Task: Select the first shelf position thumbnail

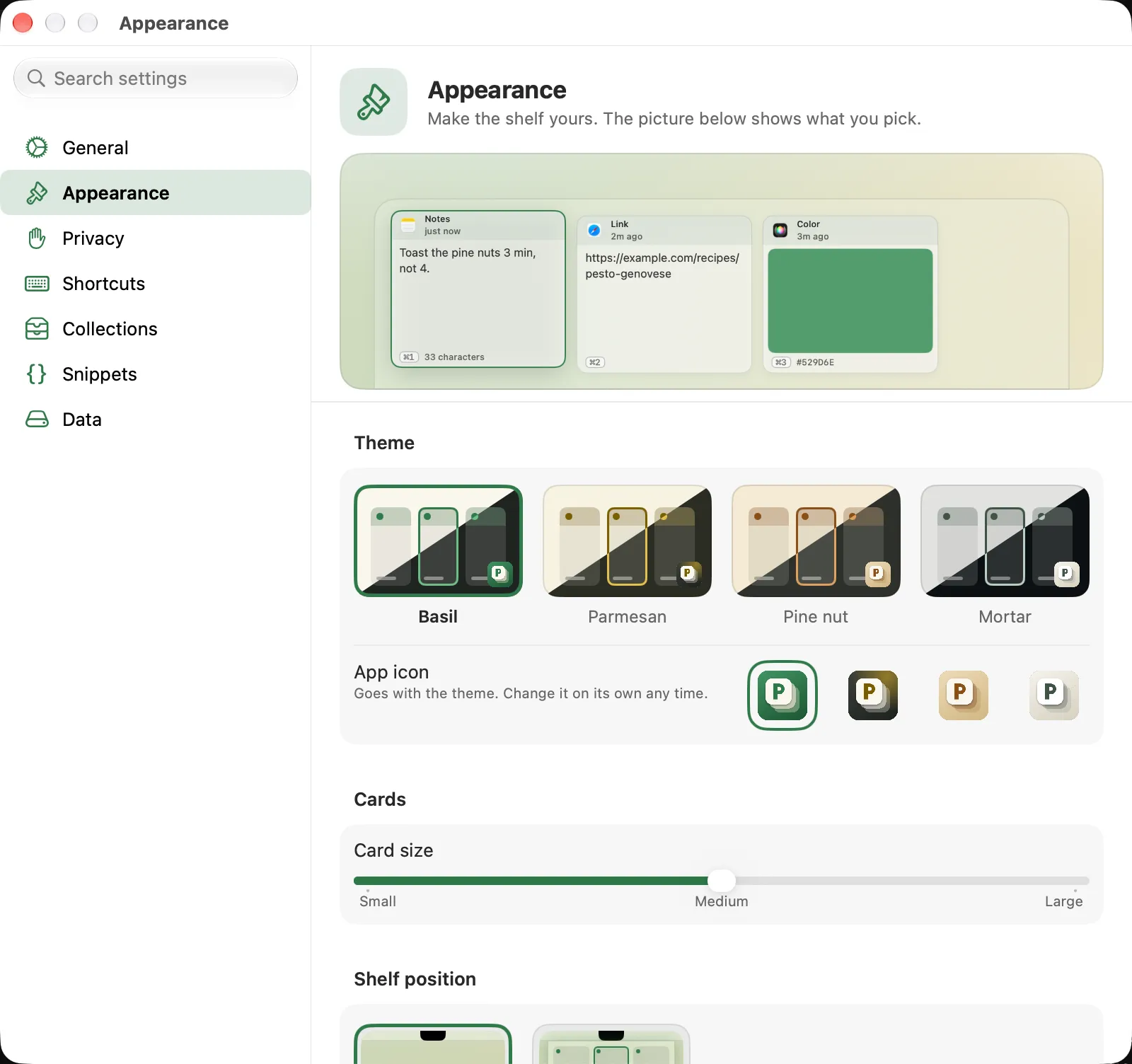Action: click(433, 1044)
